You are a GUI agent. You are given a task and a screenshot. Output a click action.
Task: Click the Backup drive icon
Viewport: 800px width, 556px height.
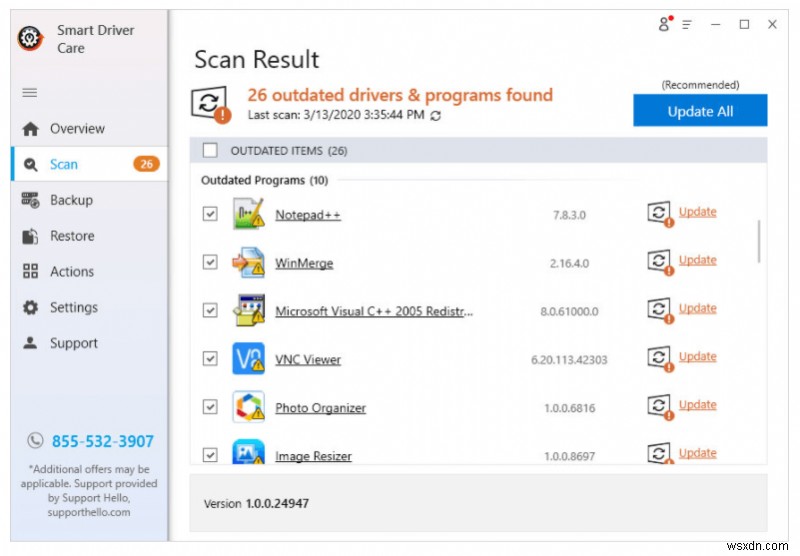click(31, 200)
